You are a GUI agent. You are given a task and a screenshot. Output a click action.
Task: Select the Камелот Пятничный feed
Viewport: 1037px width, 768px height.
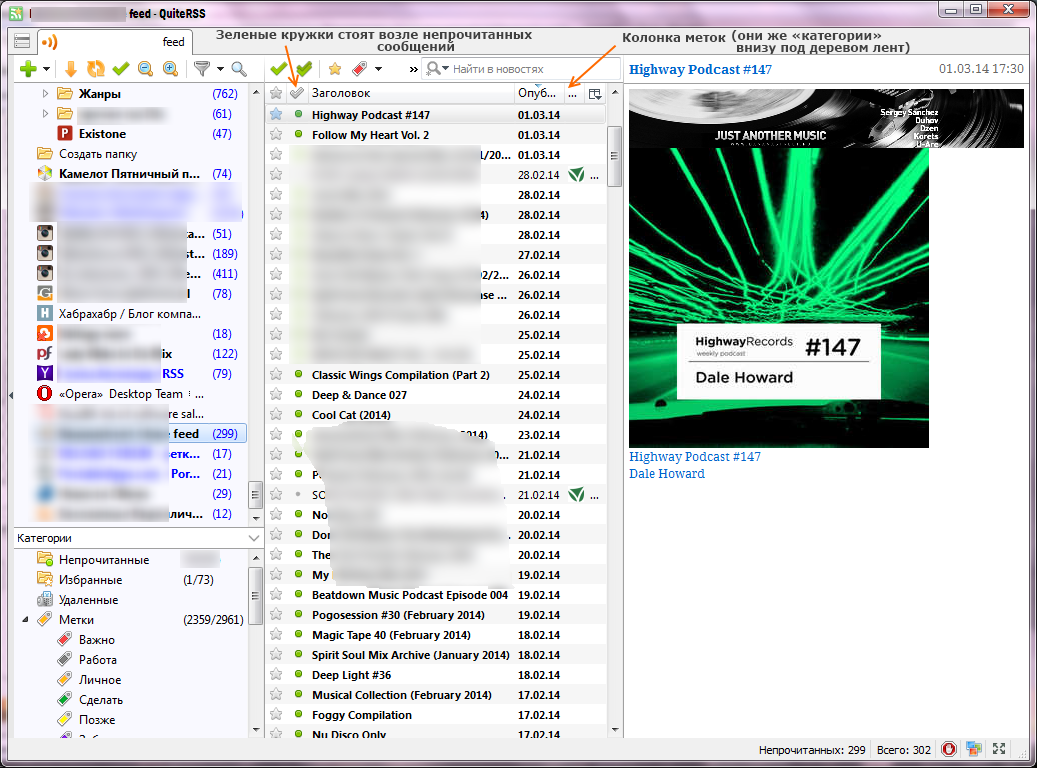click(x=129, y=173)
